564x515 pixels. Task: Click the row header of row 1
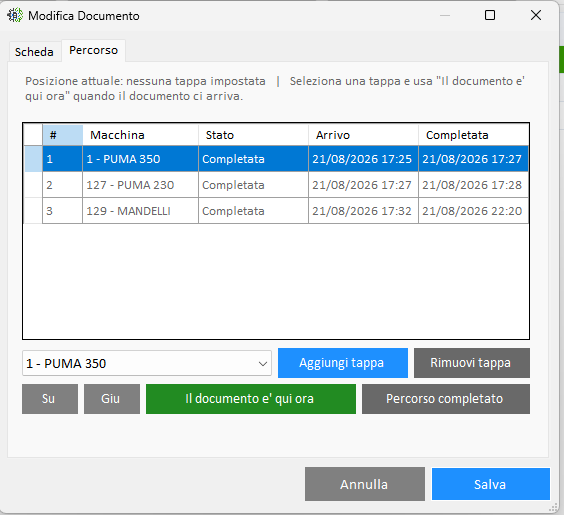coord(33,159)
